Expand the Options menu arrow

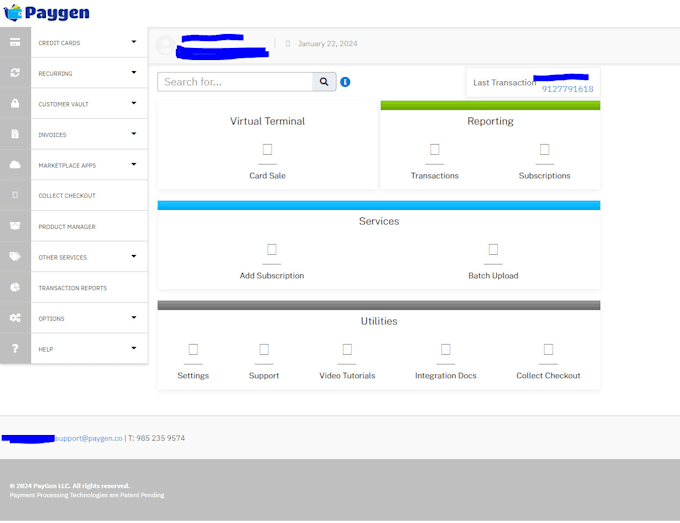134,317
